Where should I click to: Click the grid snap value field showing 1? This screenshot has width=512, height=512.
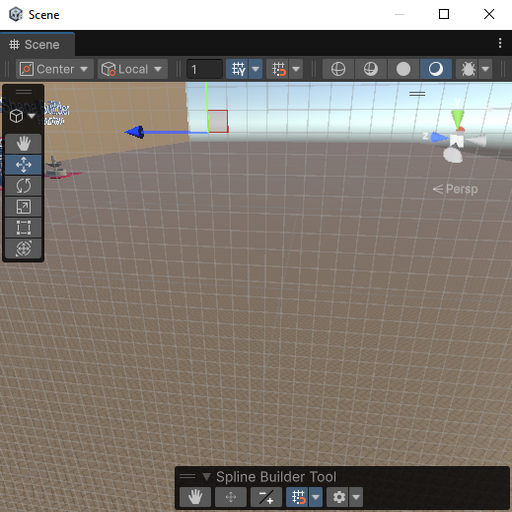pos(204,69)
